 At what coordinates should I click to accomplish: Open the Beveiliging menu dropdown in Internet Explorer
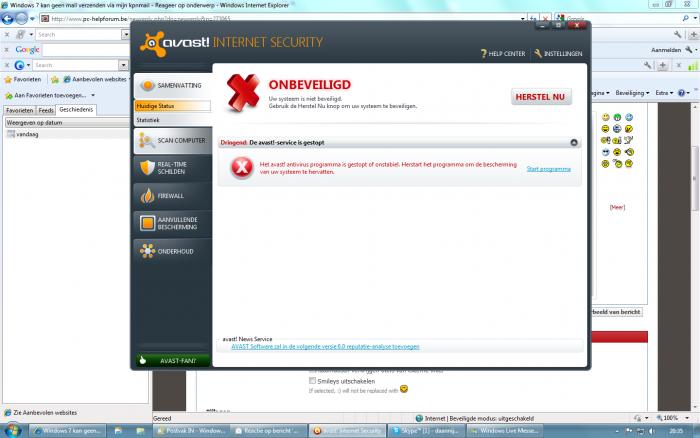[x=632, y=93]
